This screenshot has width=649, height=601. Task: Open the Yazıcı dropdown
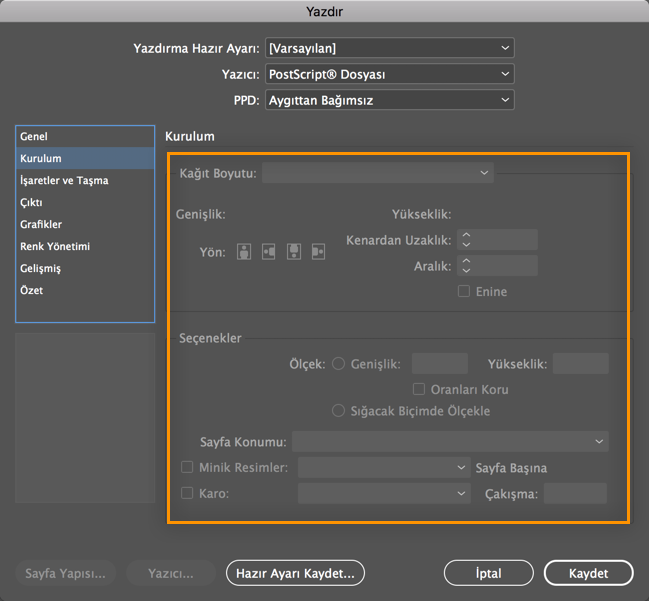(389, 74)
